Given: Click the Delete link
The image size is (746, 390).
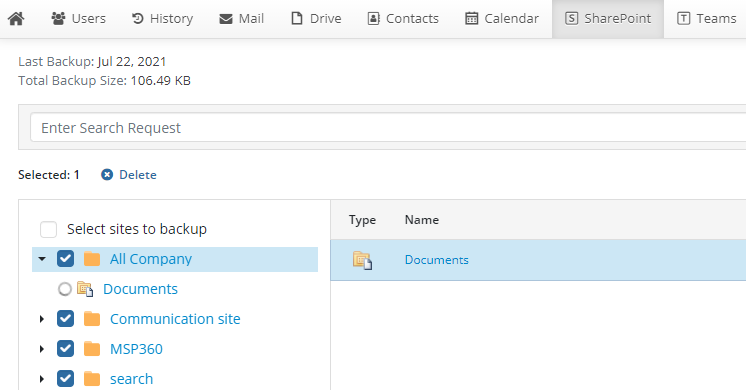Looking at the screenshot, I should 137,175.
